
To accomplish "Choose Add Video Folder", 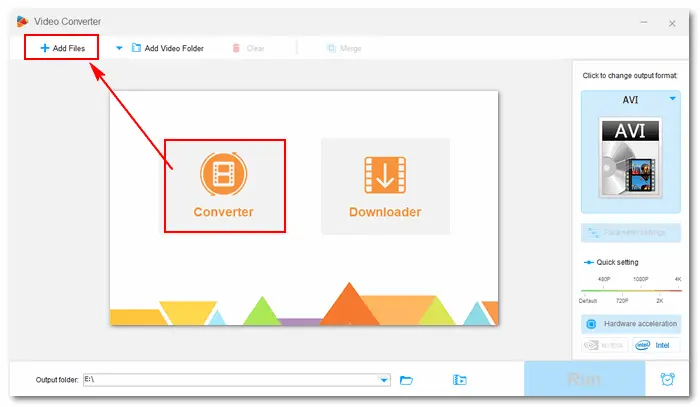I will pos(168,48).
